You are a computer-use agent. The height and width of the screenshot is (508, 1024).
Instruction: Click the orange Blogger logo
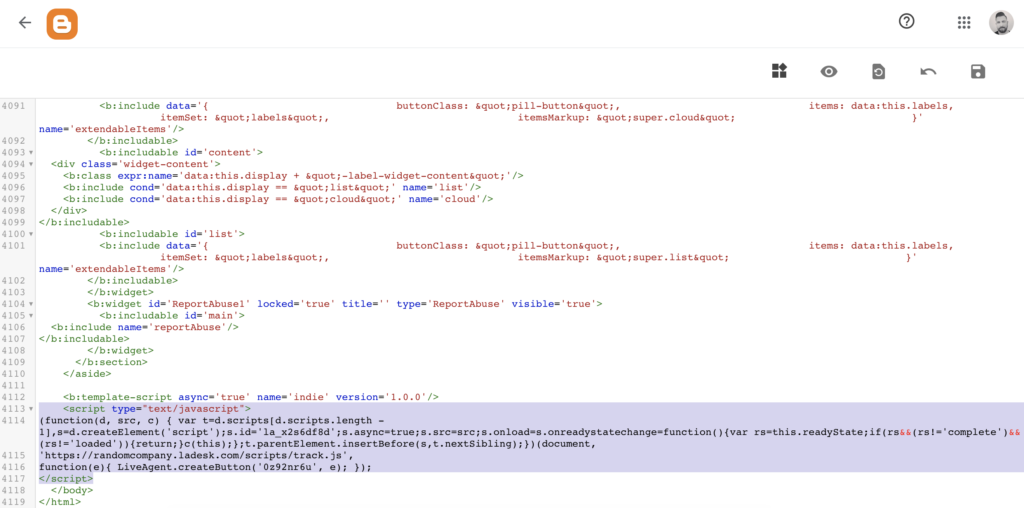click(62, 23)
